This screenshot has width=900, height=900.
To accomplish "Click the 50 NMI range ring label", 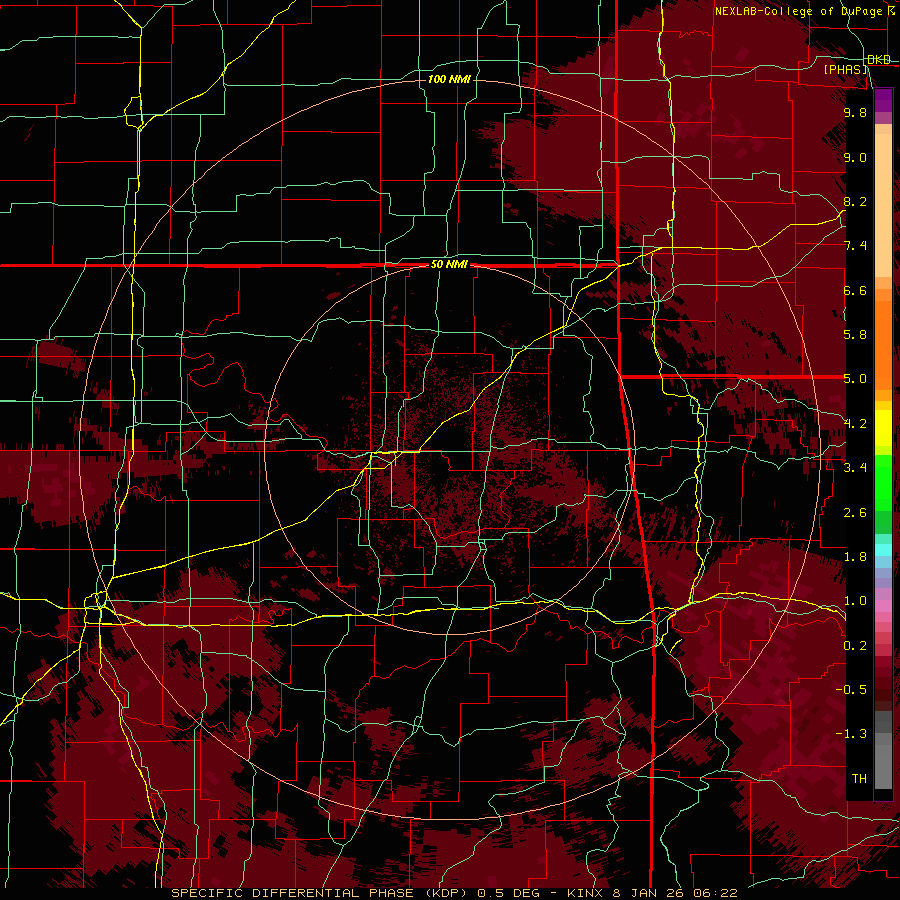I will point(449,264).
